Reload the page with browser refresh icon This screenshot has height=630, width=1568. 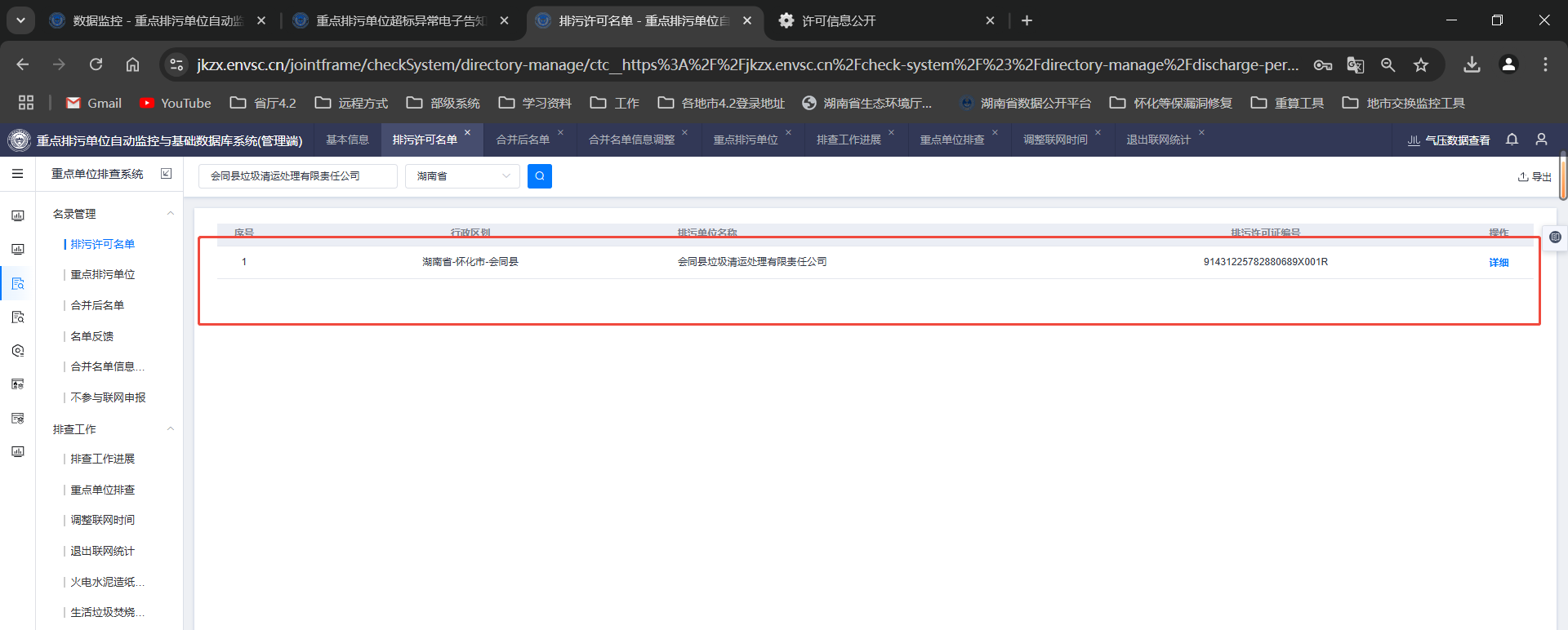(x=96, y=64)
